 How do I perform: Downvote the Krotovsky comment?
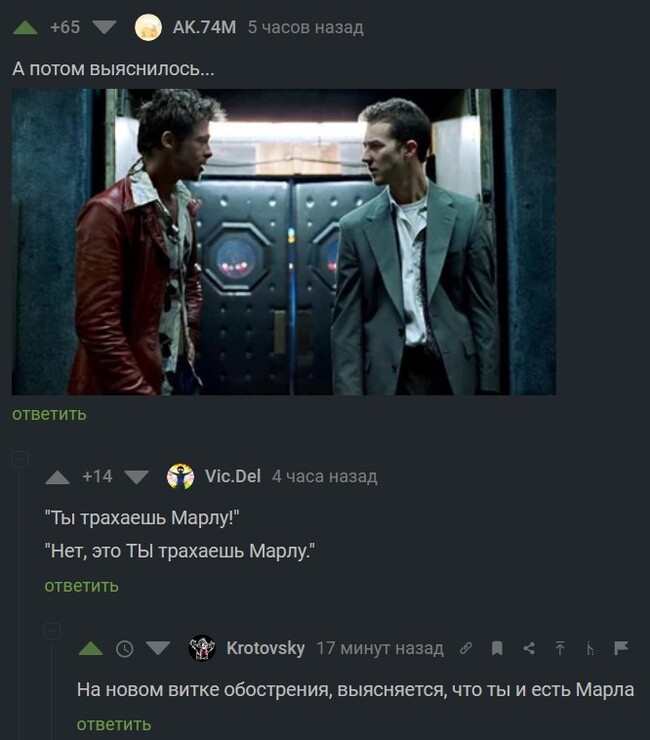coord(158,648)
